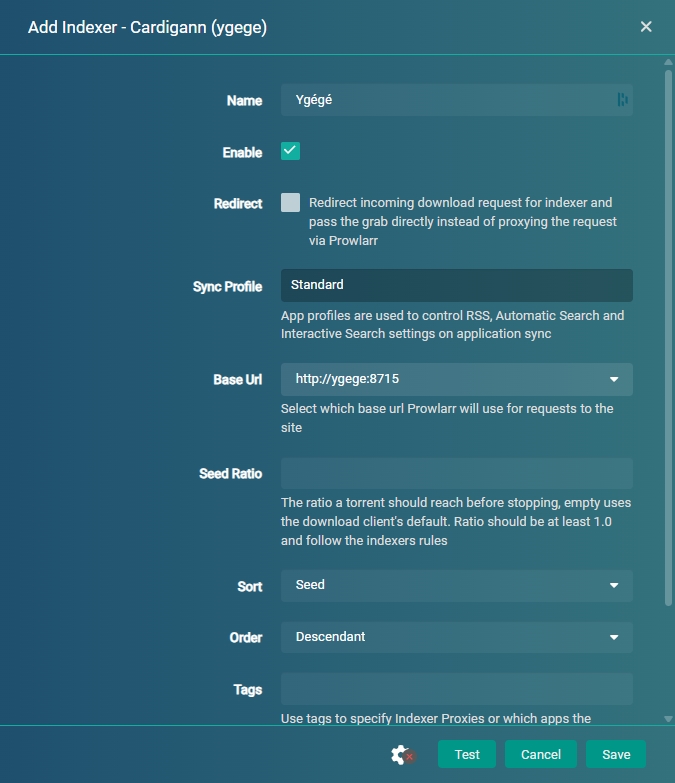
Task: Uncheck the Enable checkbox
Action: click(x=290, y=151)
